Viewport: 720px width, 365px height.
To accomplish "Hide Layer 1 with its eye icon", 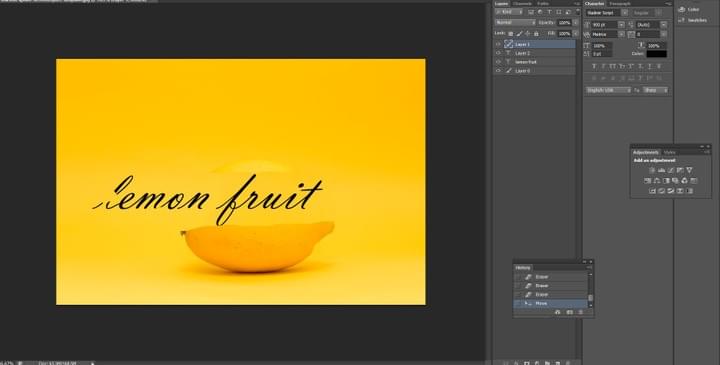I will (x=498, y=44).
